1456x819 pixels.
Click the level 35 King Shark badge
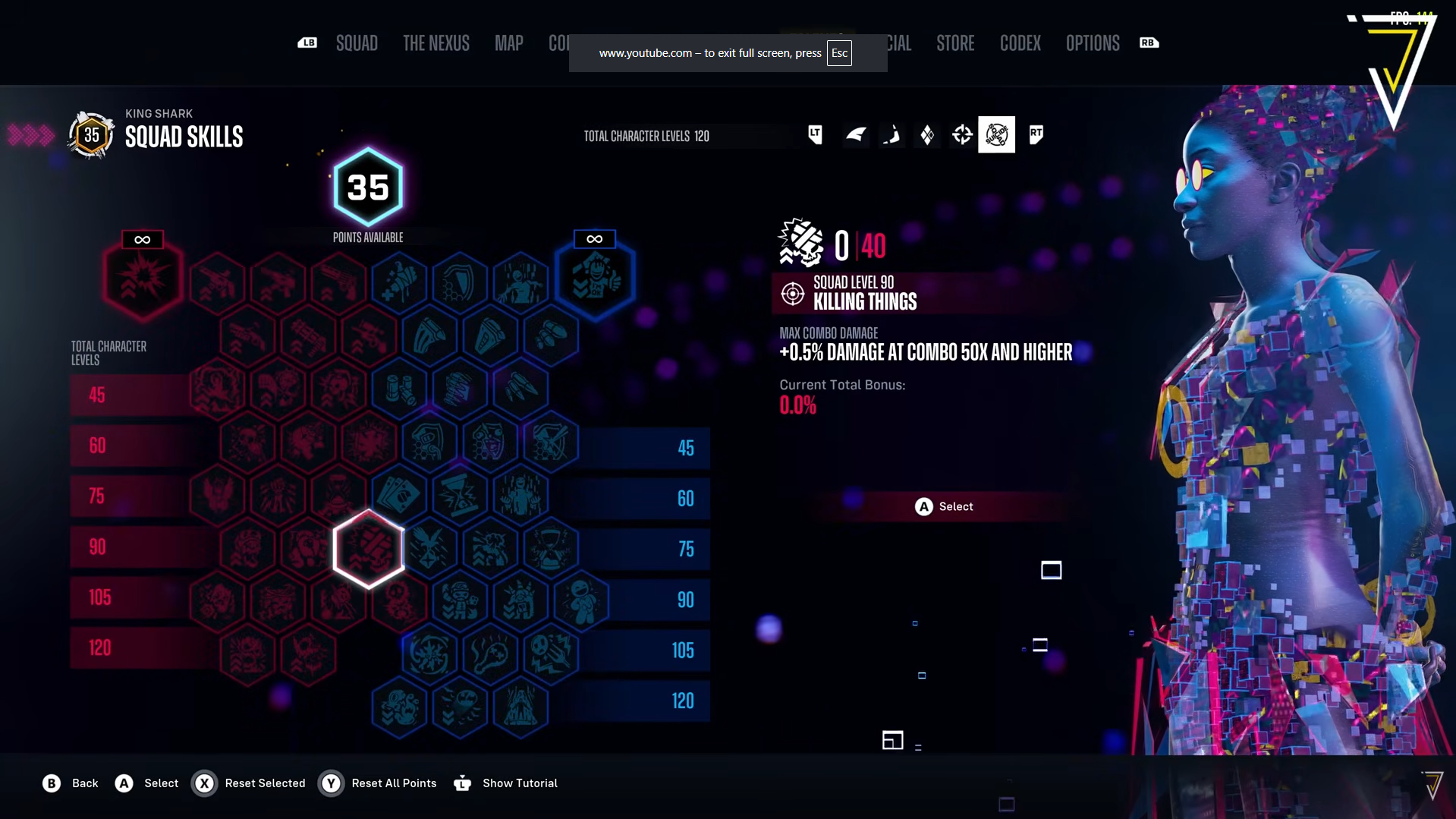click(91, 135)
